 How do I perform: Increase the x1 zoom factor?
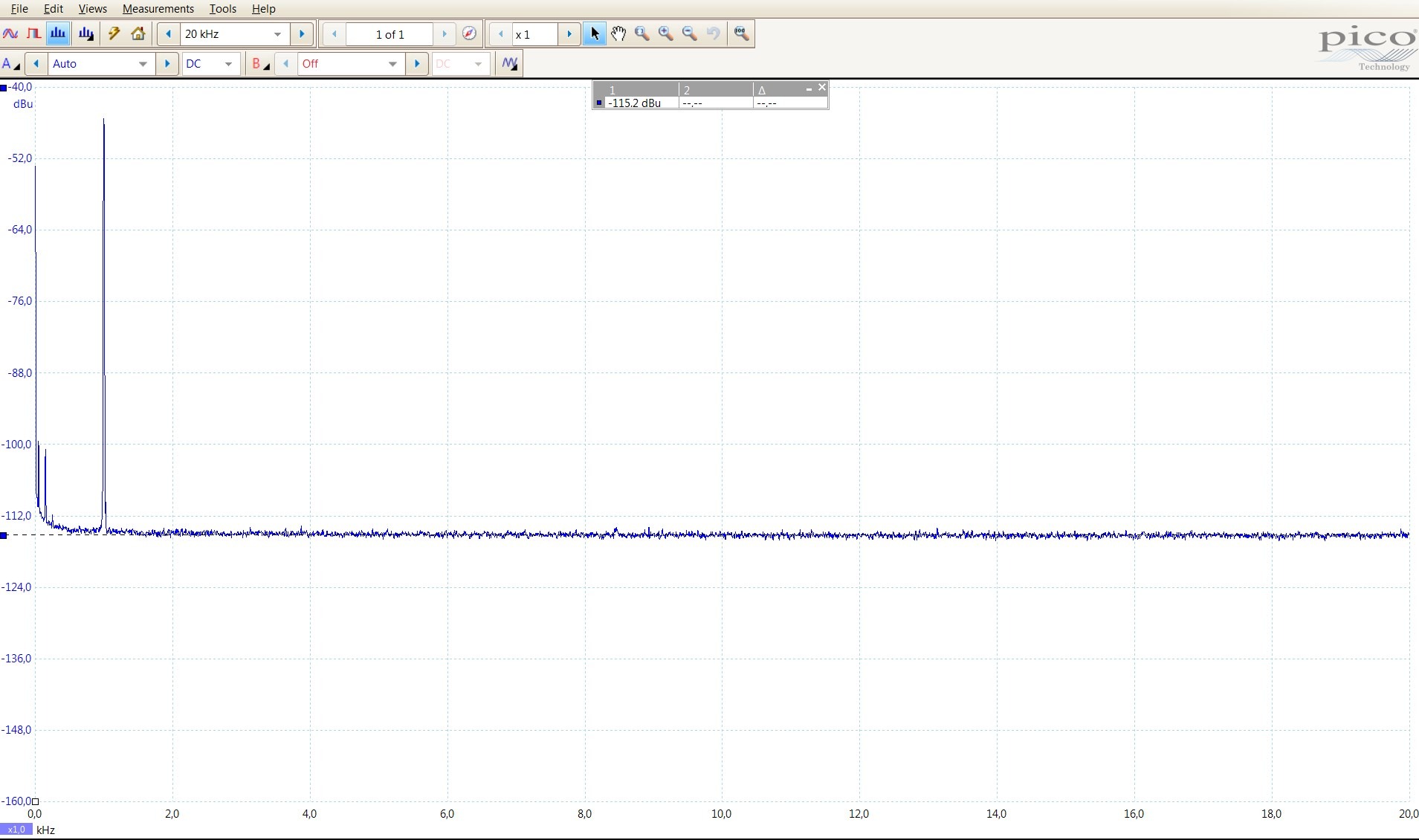[x=569, y=34]
